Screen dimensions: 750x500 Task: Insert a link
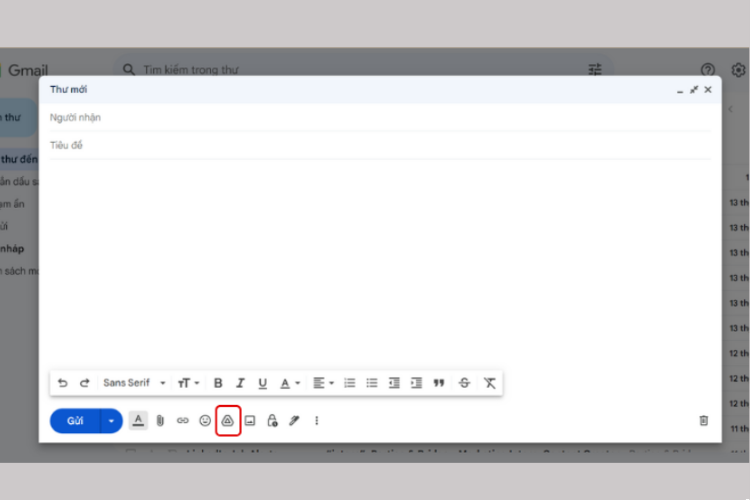click(183, 421)
